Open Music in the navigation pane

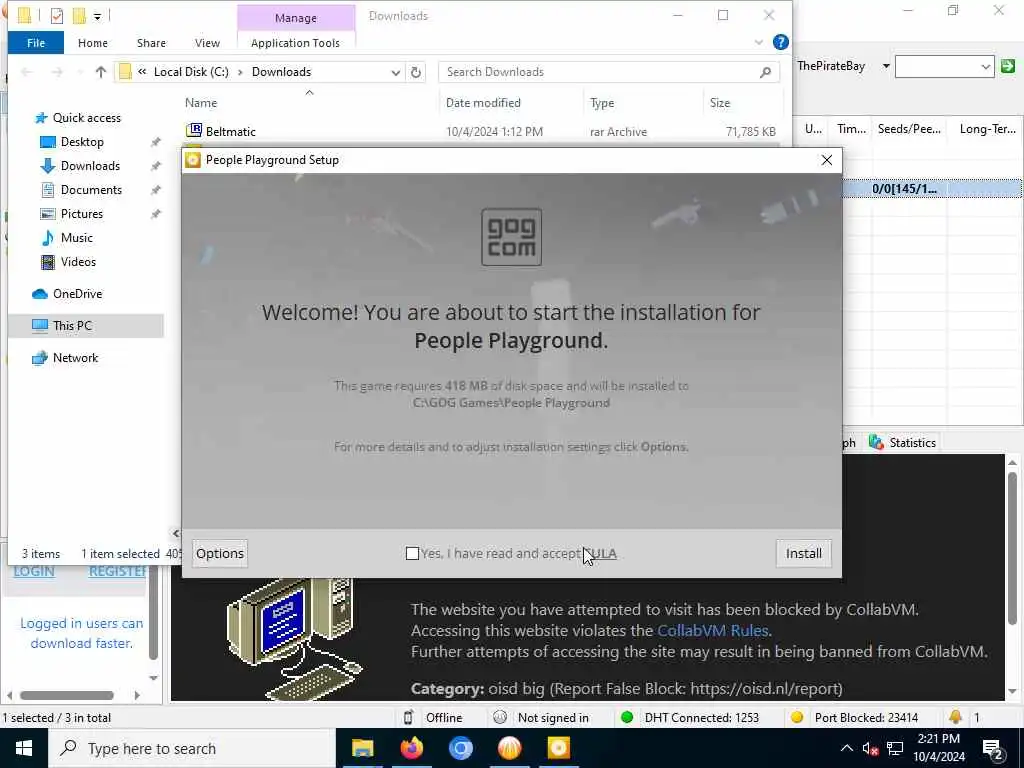(x=76, y=238)
